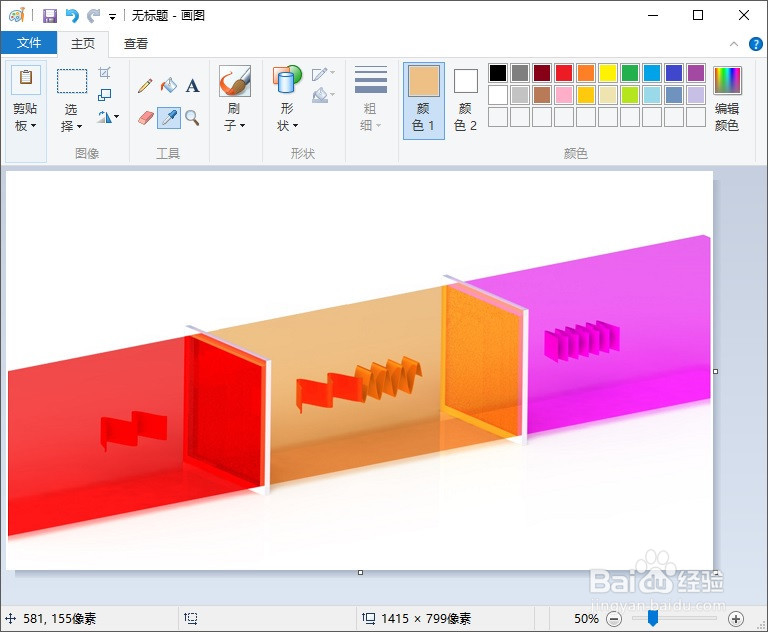This screenshot has width=768, height=632.
Task: Pick the orange color swatch
Action: point(586,73)
